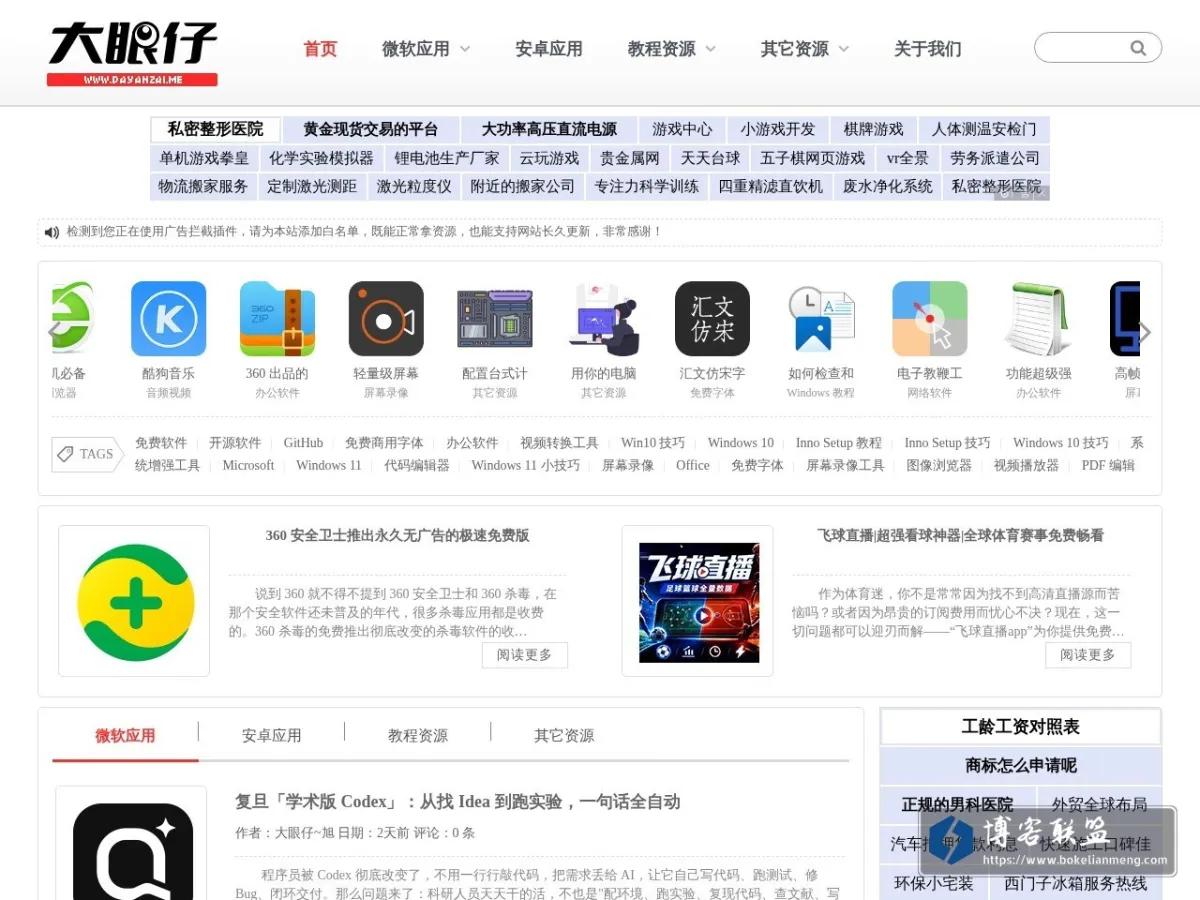Click 阅读更多 for 360 安全卫士
Screen dimensions: 1200x900
coord(525,655)
